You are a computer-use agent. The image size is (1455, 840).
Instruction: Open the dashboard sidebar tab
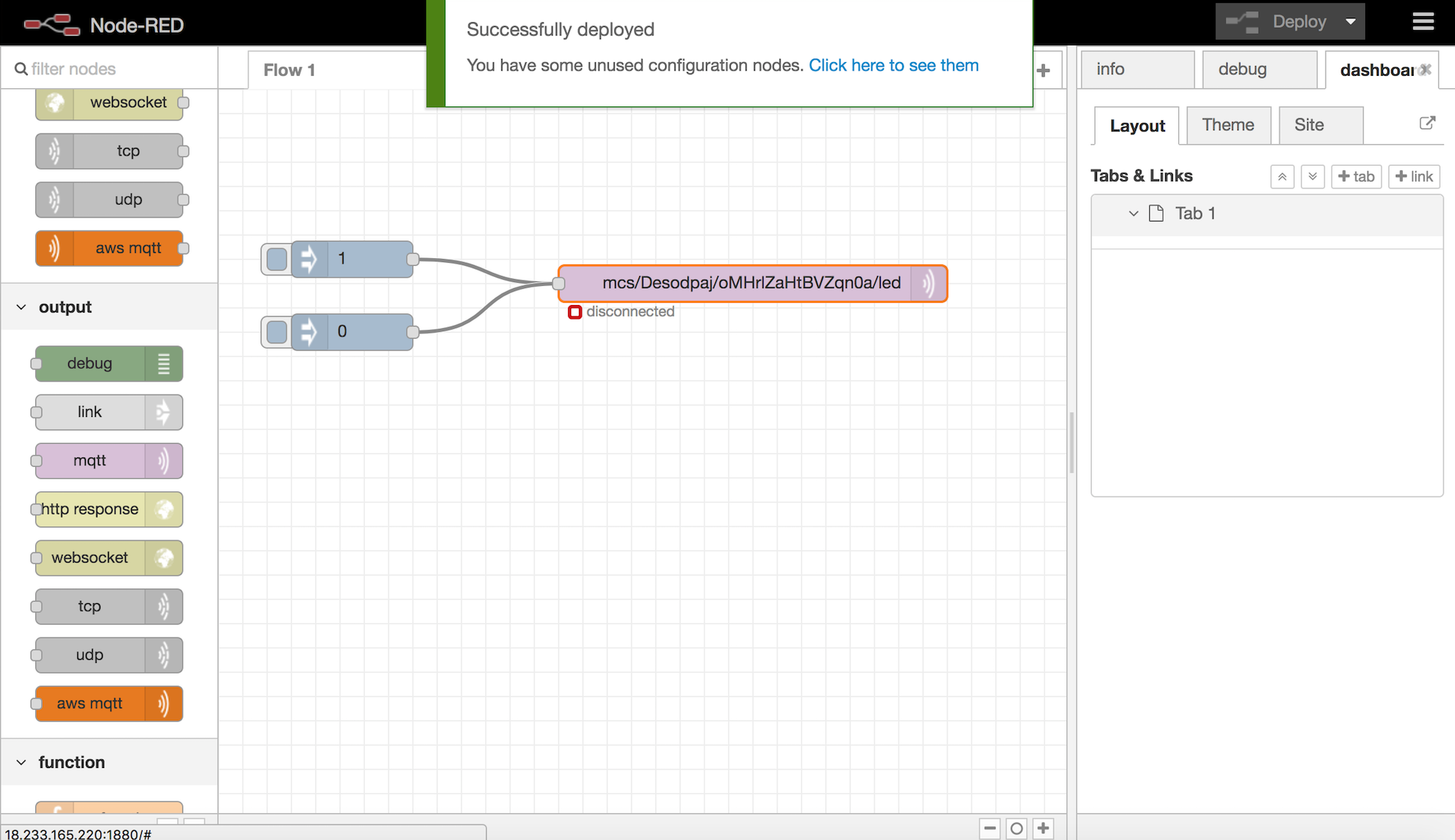[1376, 70]
